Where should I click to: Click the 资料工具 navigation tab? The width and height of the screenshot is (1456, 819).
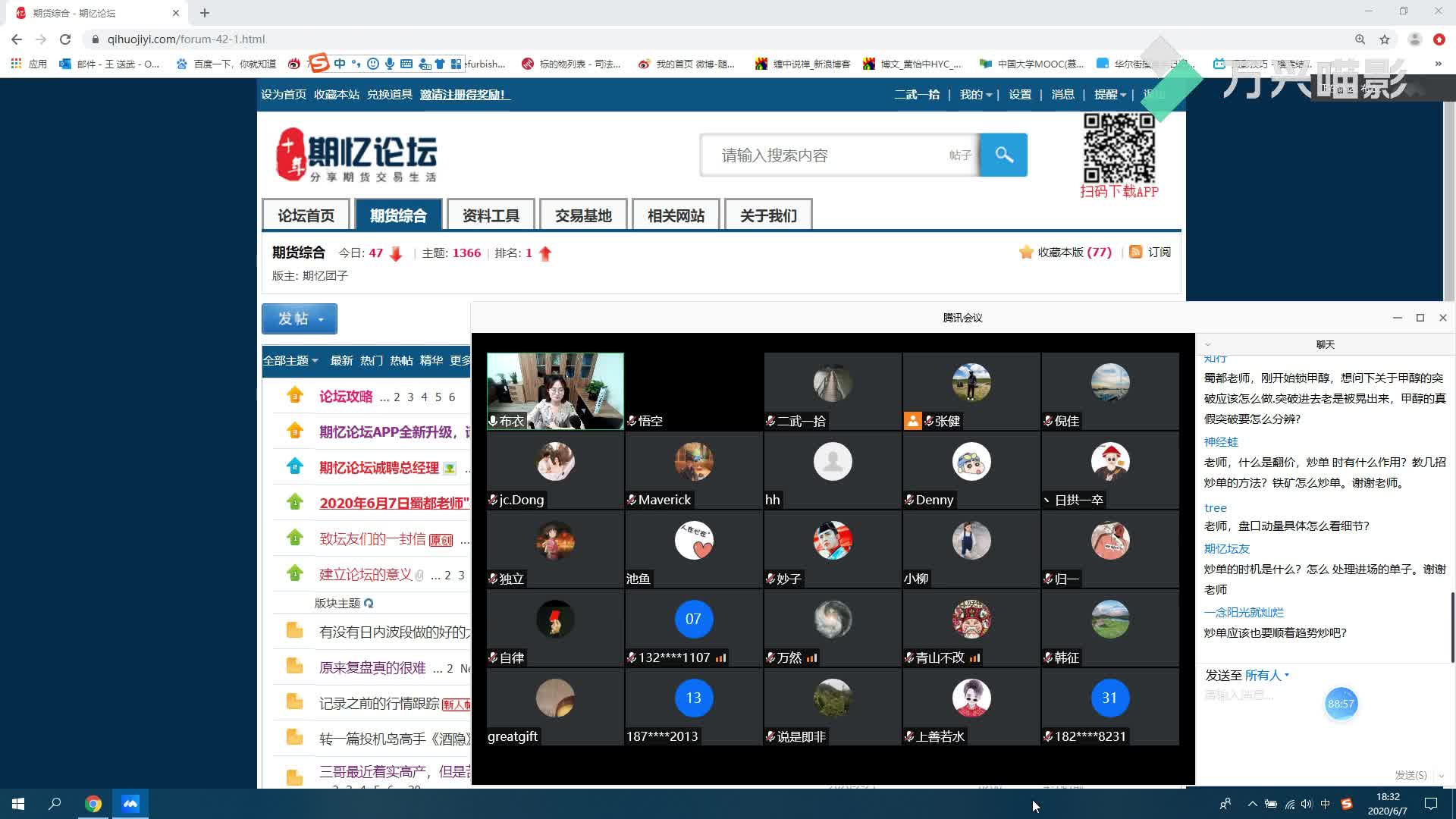pyautogui.click(x=490, y=215)
